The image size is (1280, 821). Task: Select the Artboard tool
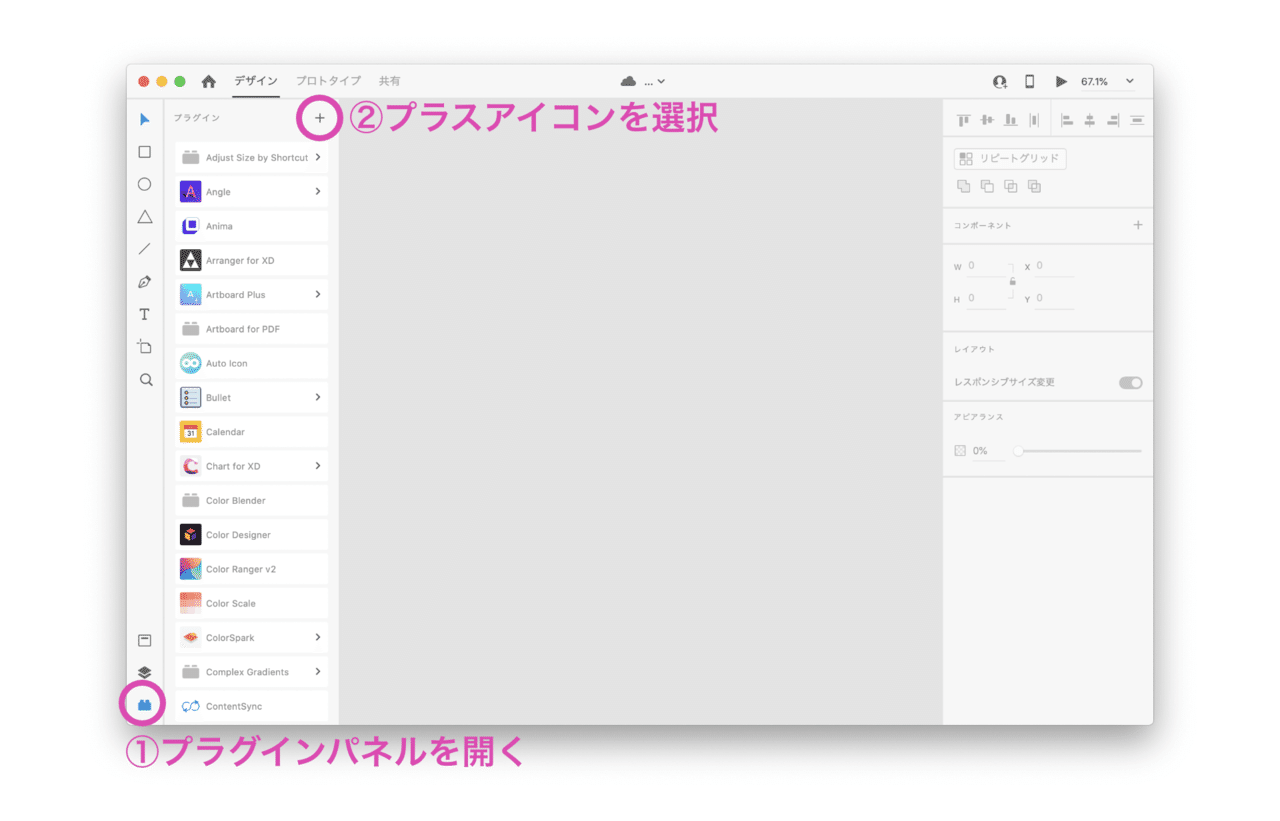pos(145,347)
